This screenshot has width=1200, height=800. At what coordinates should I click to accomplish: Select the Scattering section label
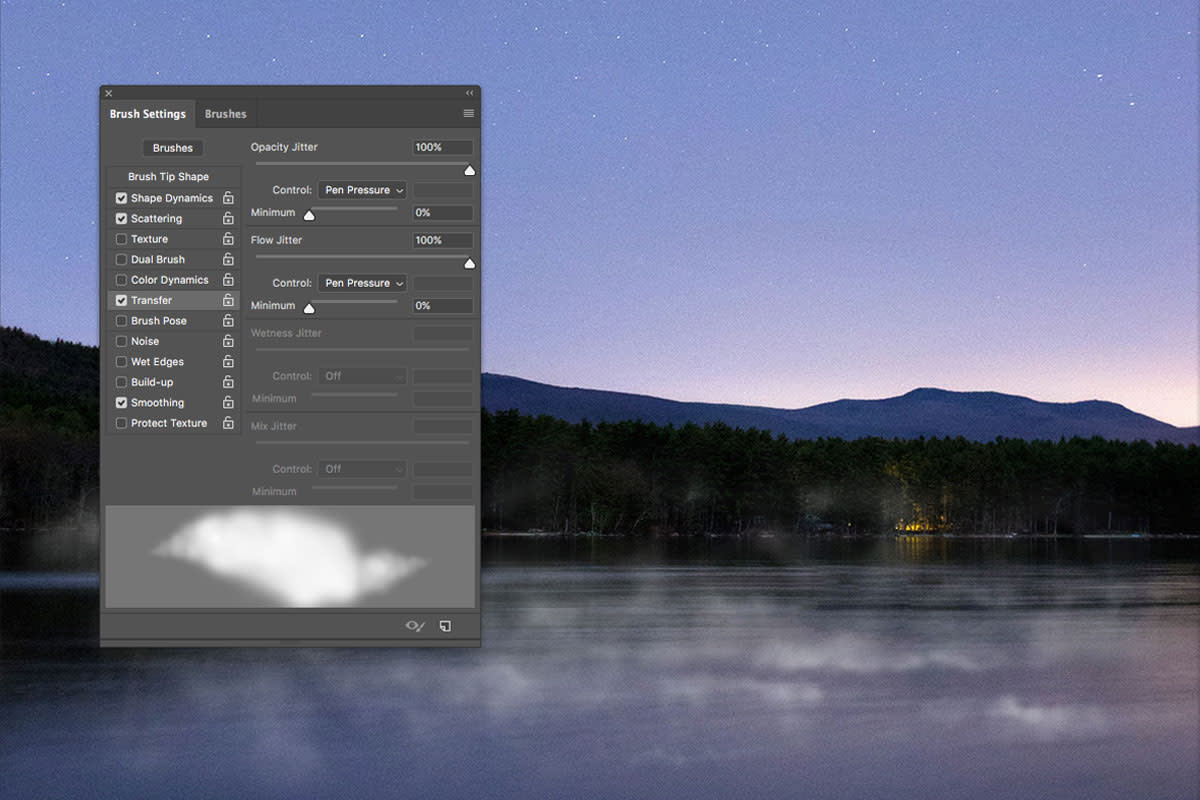pyautogui.click(x=156, y=218)
